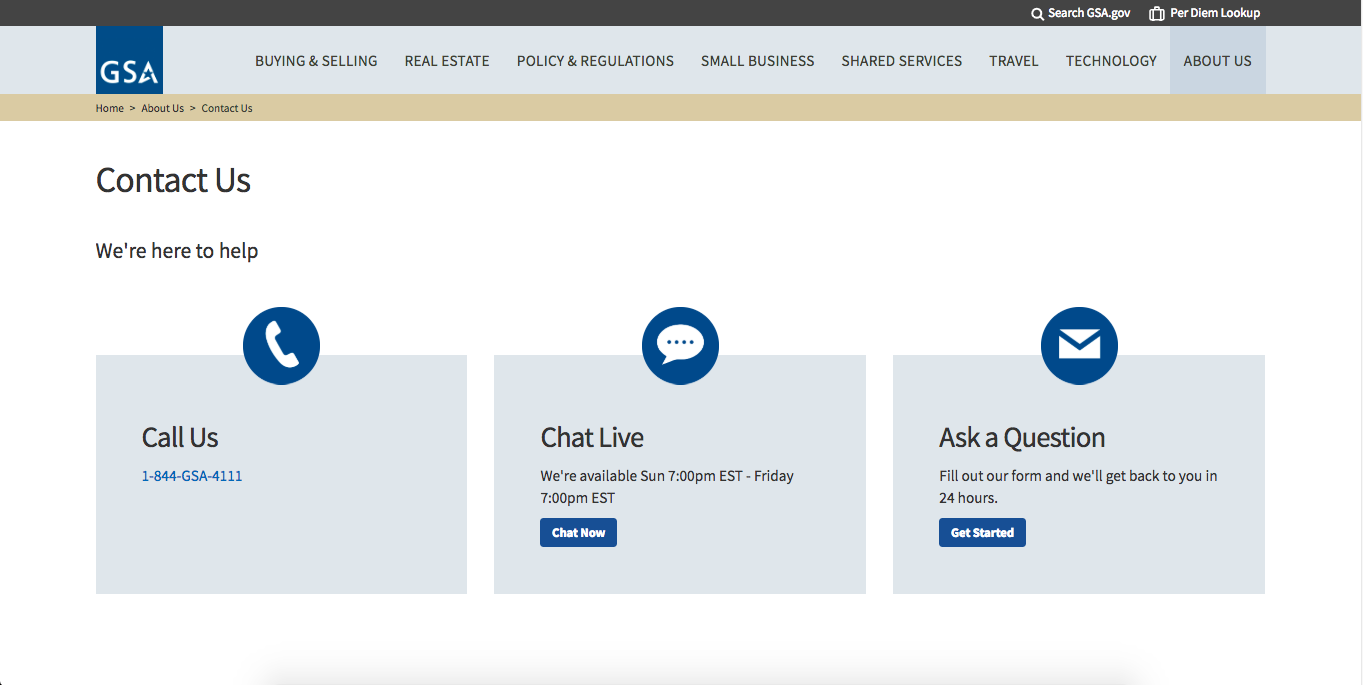This screenshot has width=1363, height=685.
Task: Click the envelope circle icon
Action: coord(1079,346)
